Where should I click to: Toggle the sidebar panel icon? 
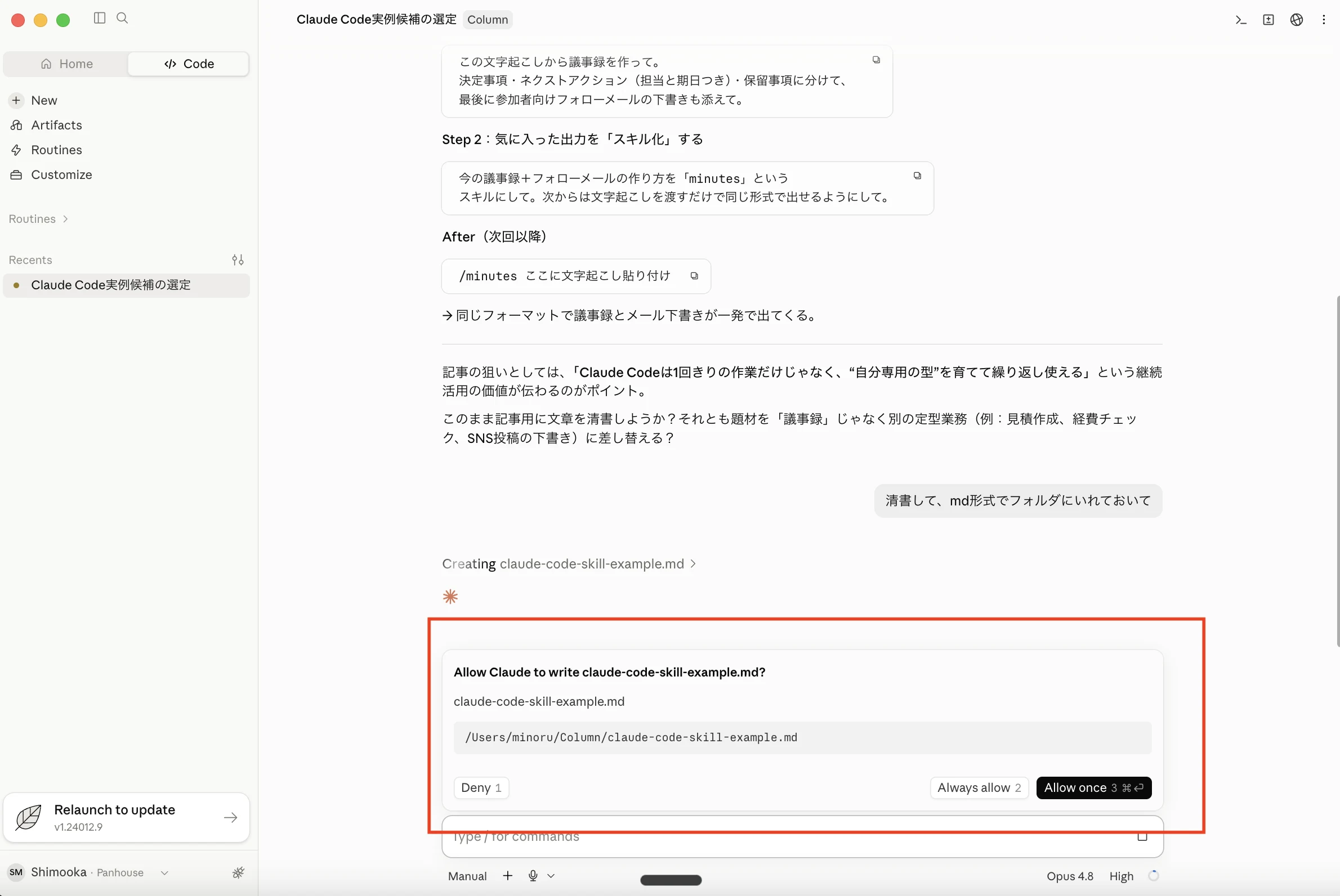tap(100, 18)
